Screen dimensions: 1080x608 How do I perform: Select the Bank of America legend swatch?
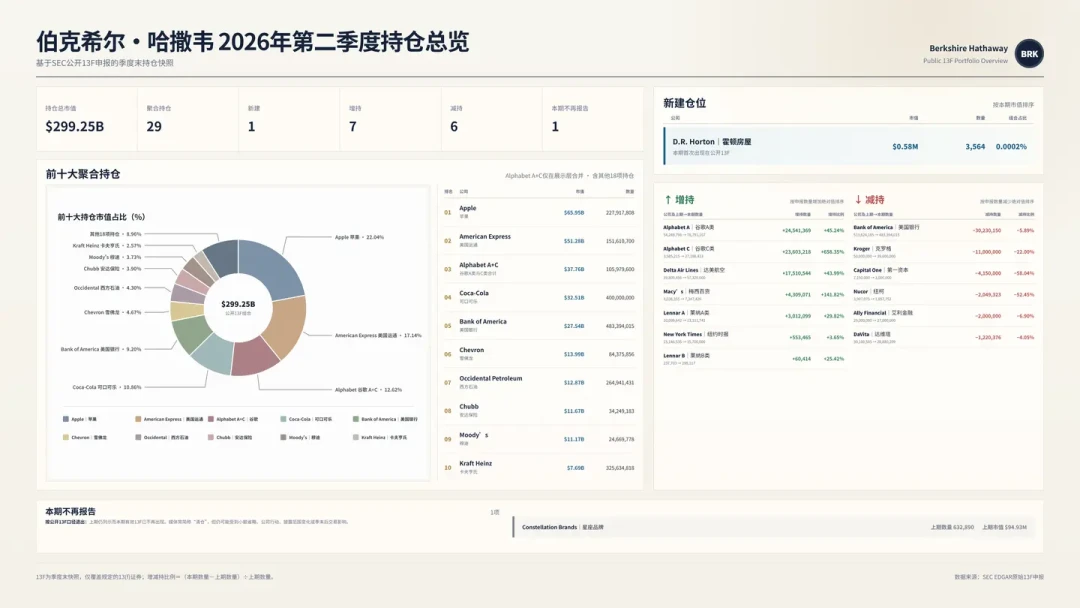tap(355, 419)
